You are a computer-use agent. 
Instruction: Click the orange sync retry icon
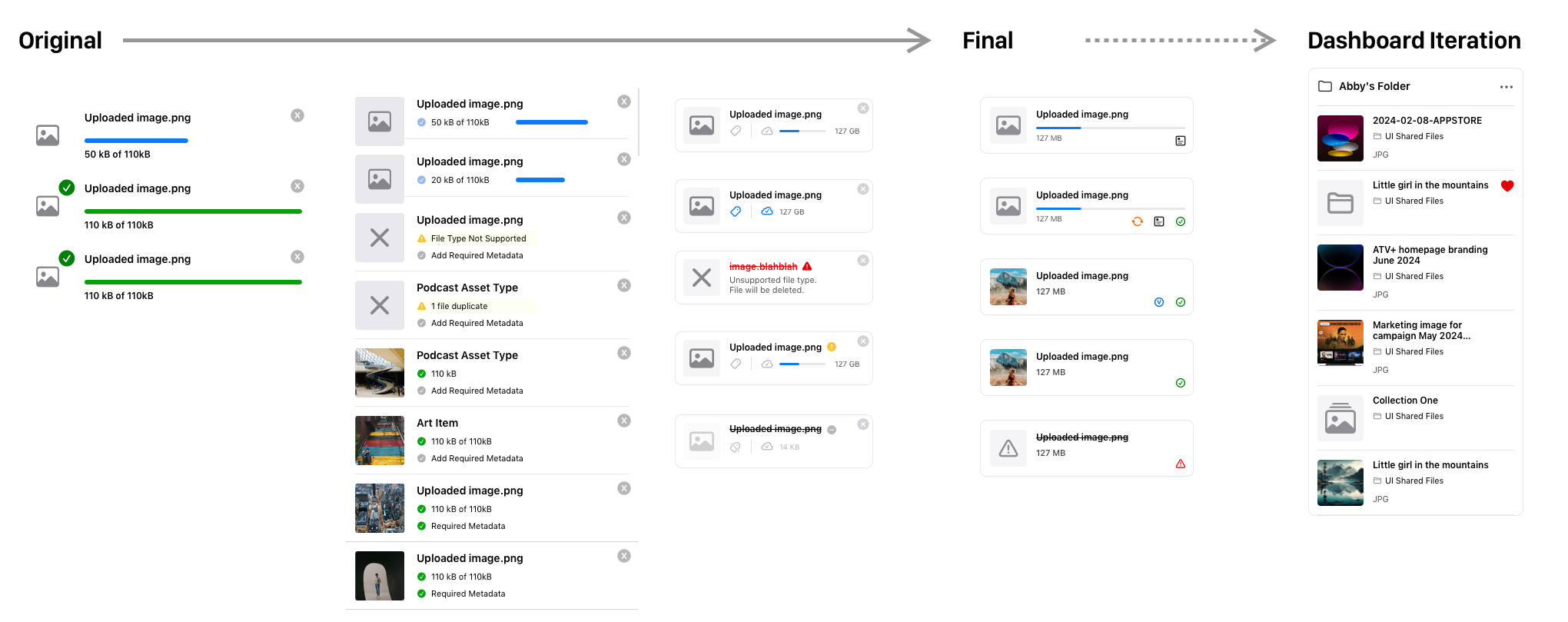pyautogui.click(x=1137, y=221)
